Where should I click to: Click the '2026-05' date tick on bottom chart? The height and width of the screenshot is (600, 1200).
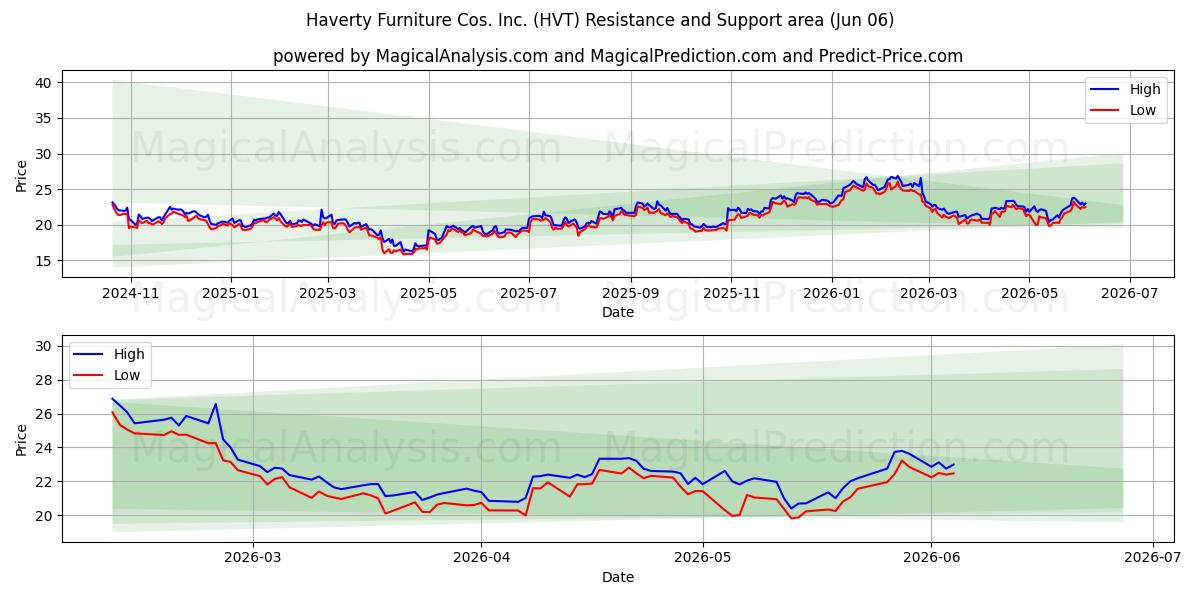[x=702, y=560]
